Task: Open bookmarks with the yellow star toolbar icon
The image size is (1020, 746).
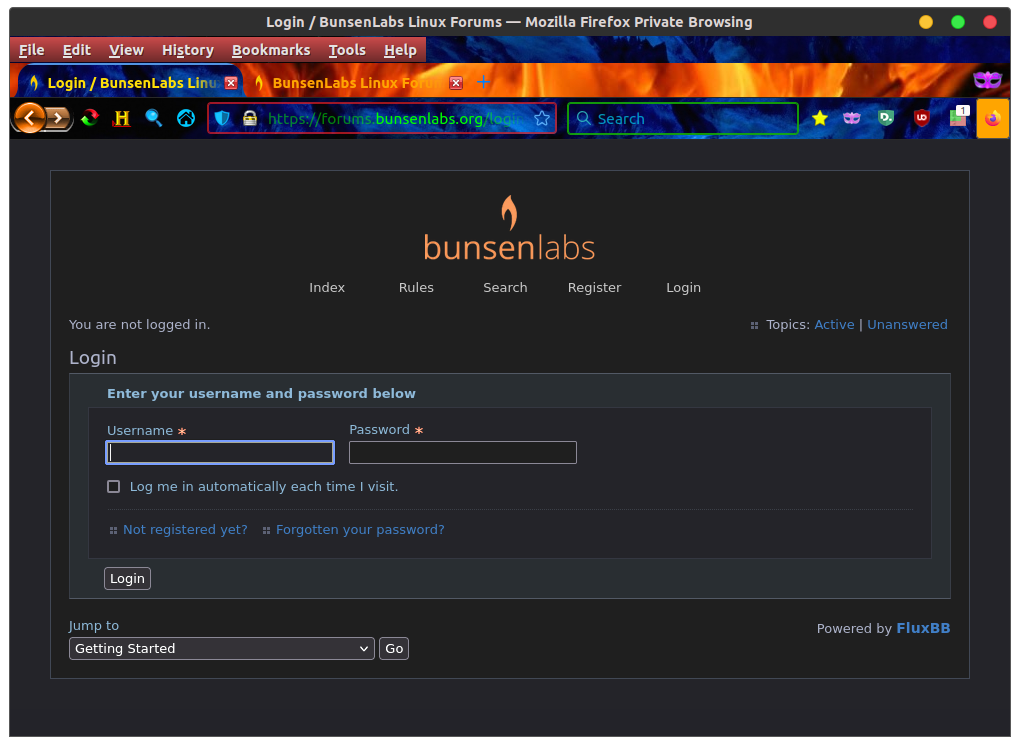Action: point(820,118)
